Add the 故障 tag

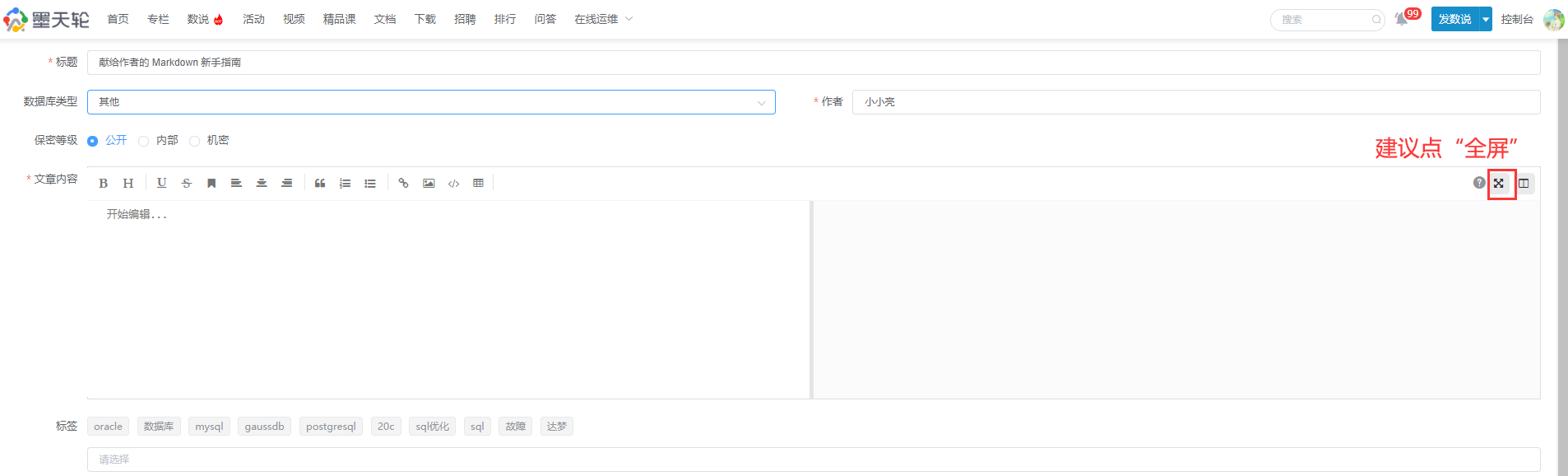click(x=515, y=427)
